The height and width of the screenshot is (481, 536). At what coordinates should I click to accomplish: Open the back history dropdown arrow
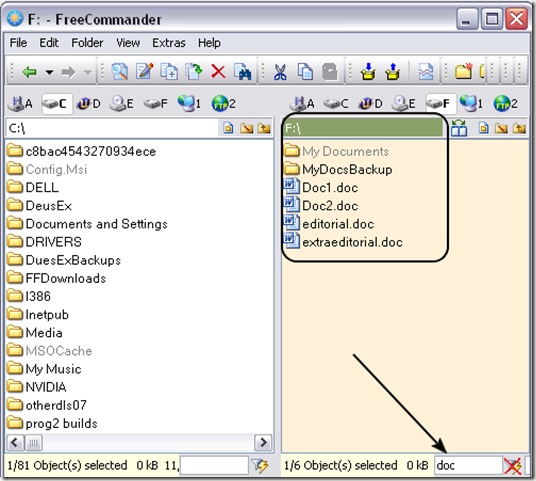(x=50, y=72)
